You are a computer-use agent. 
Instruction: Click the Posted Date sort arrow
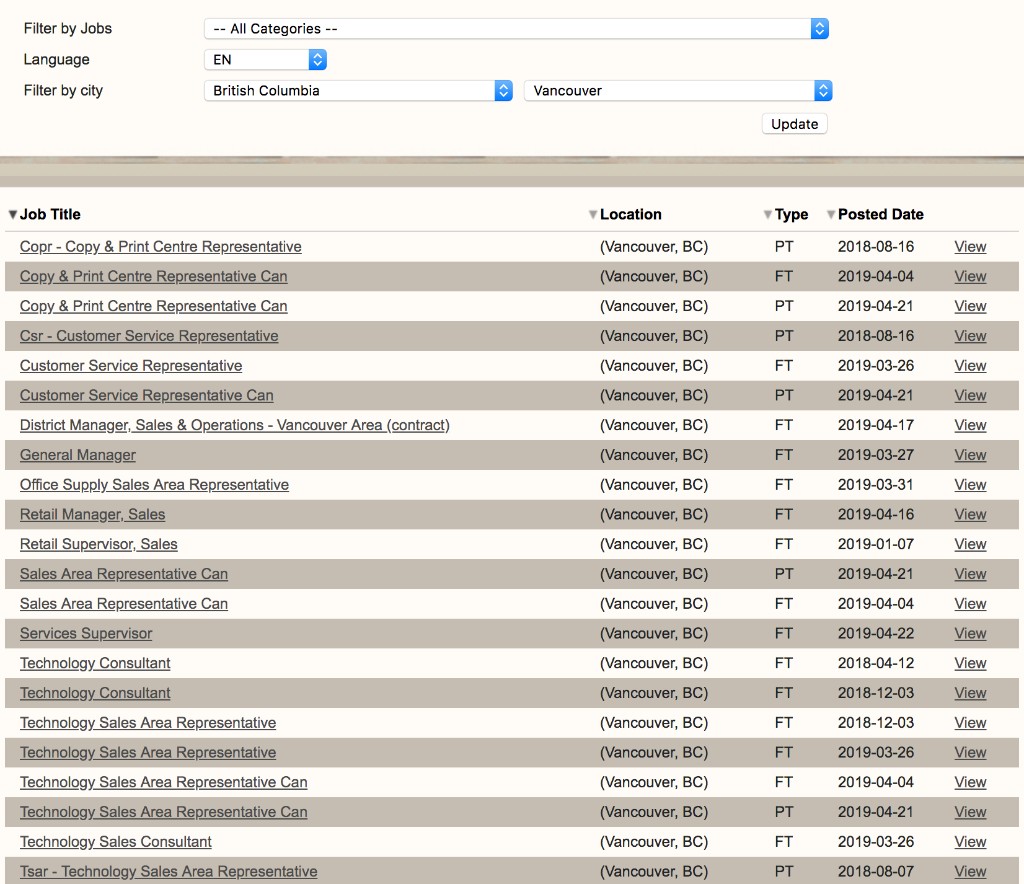tap(831, 215)
